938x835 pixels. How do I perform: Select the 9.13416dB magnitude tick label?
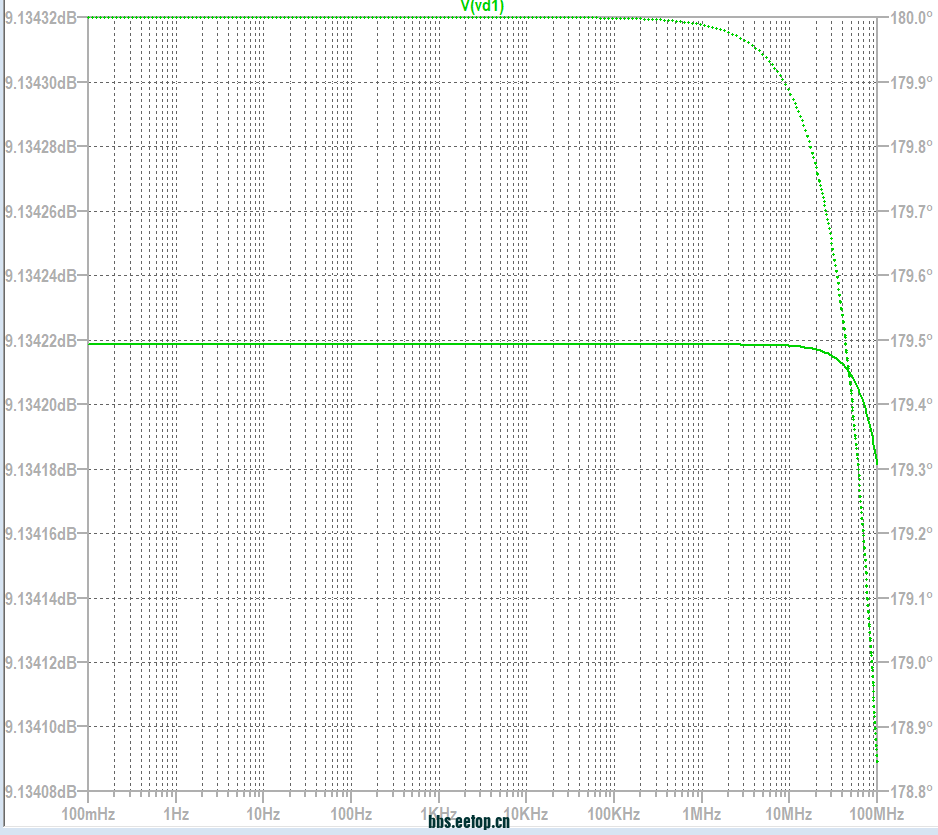point(40,534)
